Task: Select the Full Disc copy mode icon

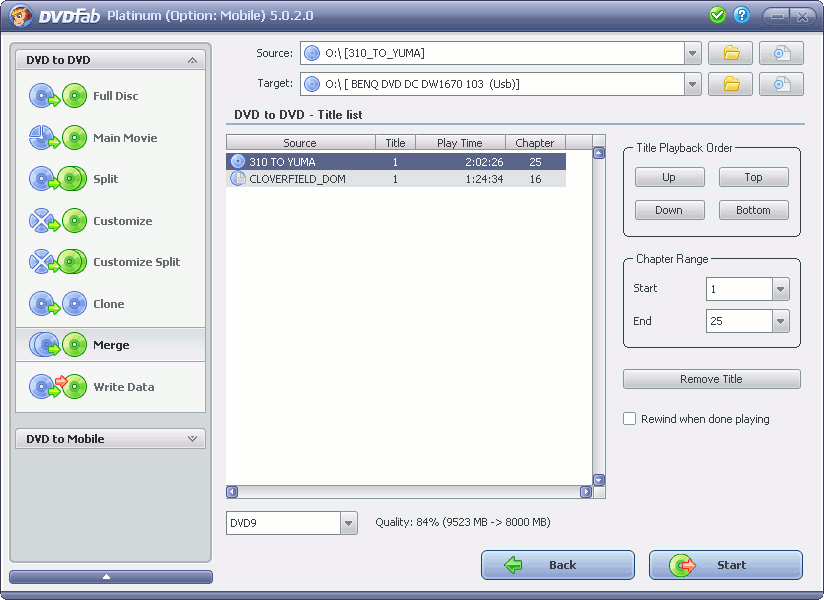Action: point(58,96)
